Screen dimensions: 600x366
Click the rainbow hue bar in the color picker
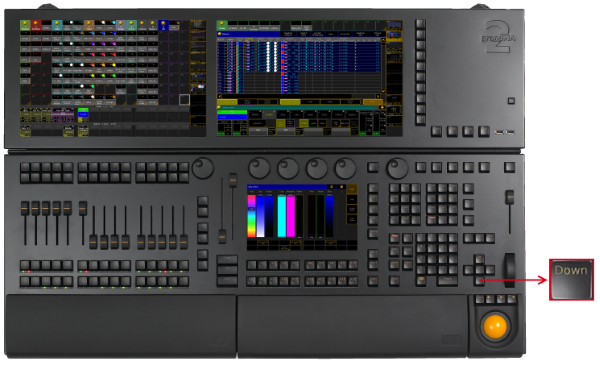pos(251,216)
